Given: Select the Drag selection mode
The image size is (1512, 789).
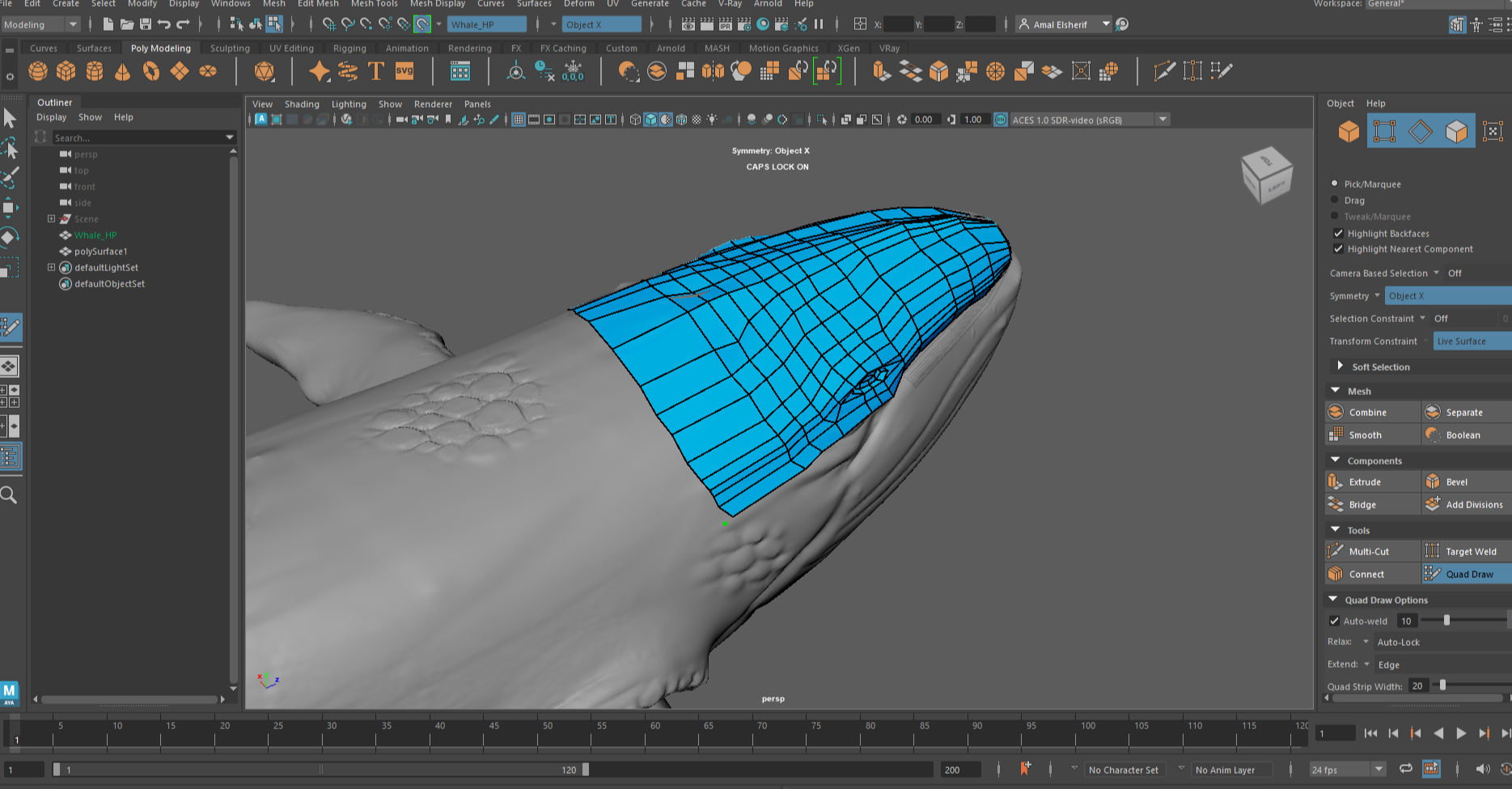Looking at the screenshot, I should (x=1335, y=200).
